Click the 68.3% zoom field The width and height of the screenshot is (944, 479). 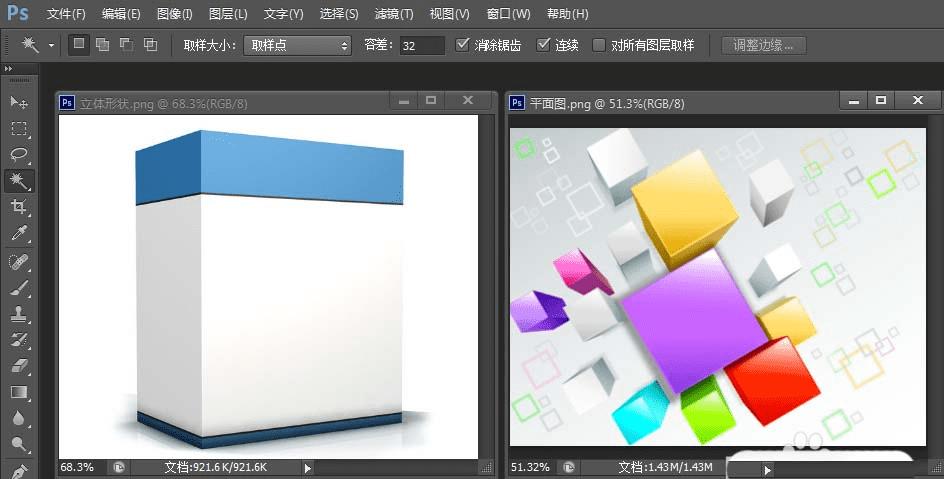pyautogui.click(x=77, y=467)
